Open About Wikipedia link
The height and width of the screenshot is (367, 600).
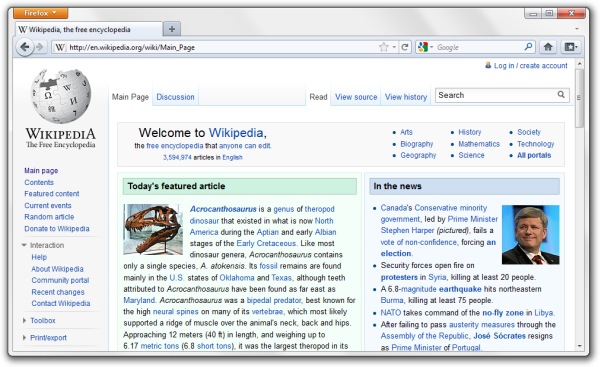coord(57,269)
